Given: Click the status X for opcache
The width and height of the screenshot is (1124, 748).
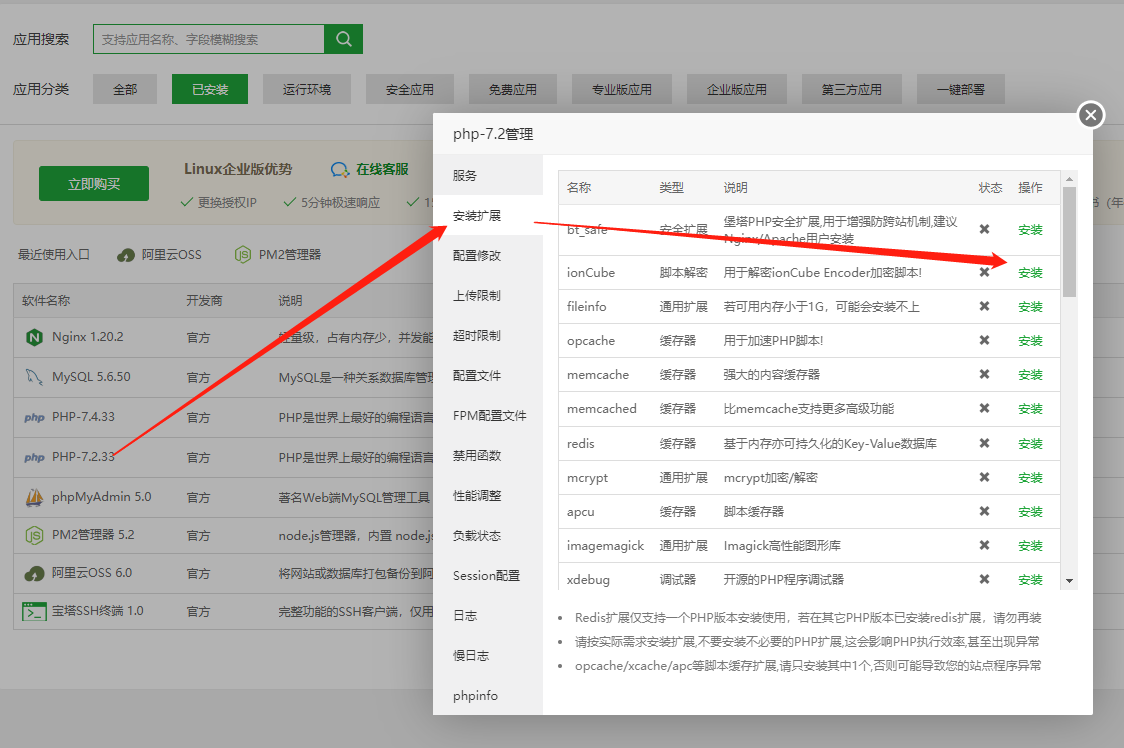Looking at the screenshot, I should click(984, 340).
